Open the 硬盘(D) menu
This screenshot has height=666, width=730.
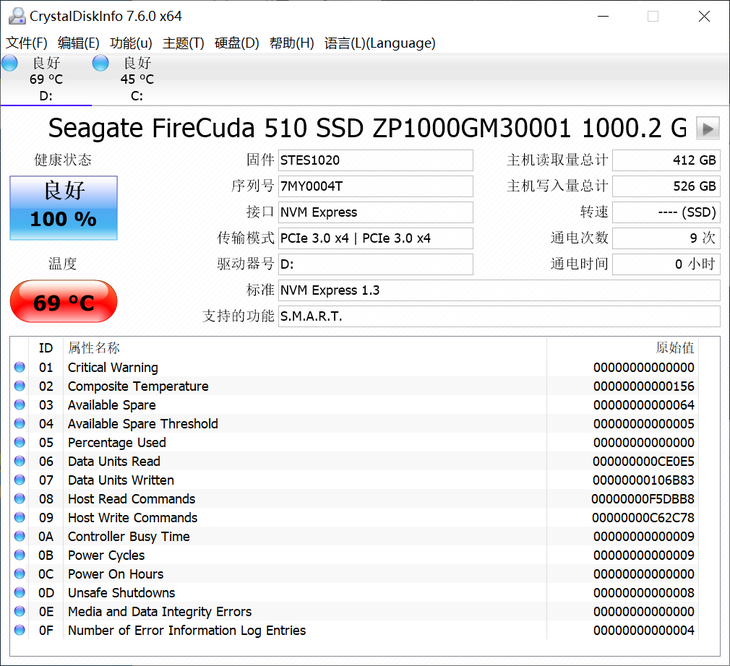click(237, 43)
